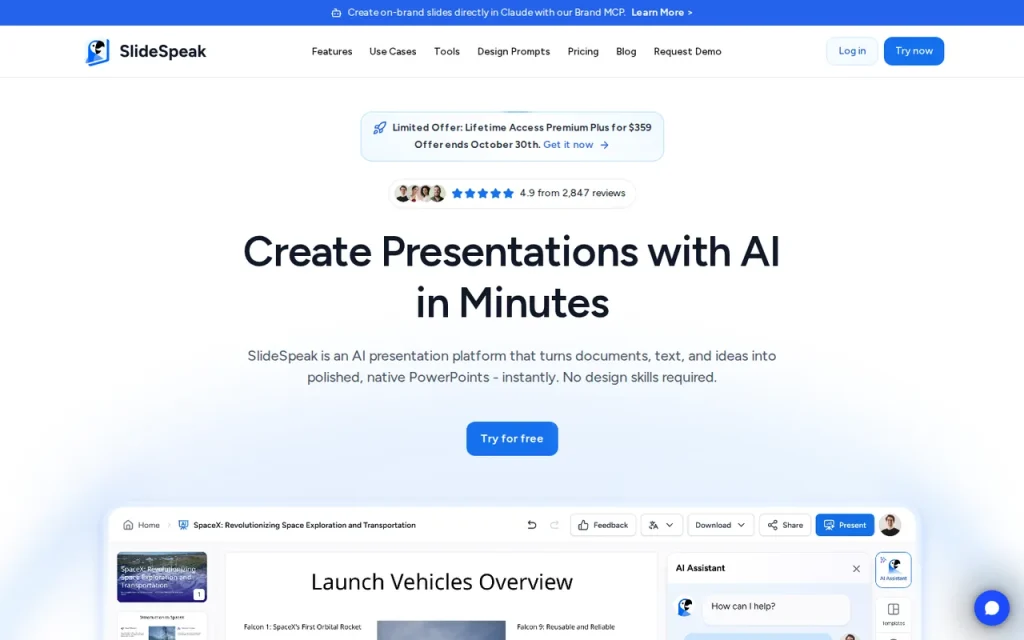This screenshot has width=1024, height=640.
Task: Click the user profile avatar in demo
Action: [890, 525]
